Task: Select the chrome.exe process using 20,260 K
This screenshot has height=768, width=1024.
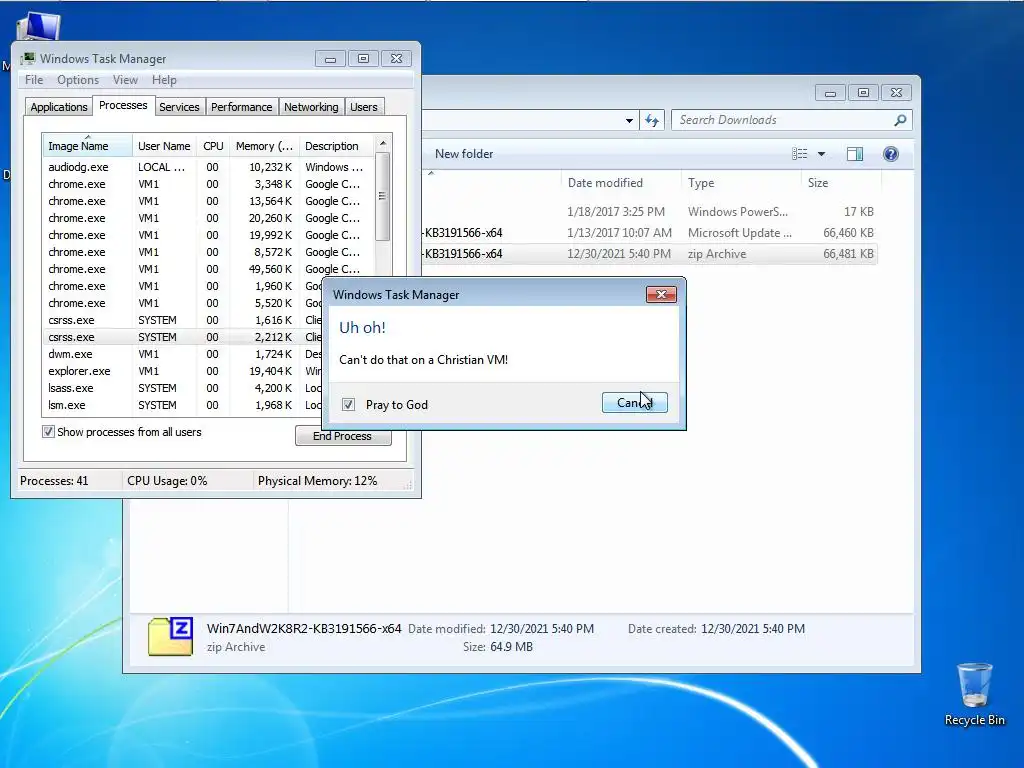Action: point(208,218)
